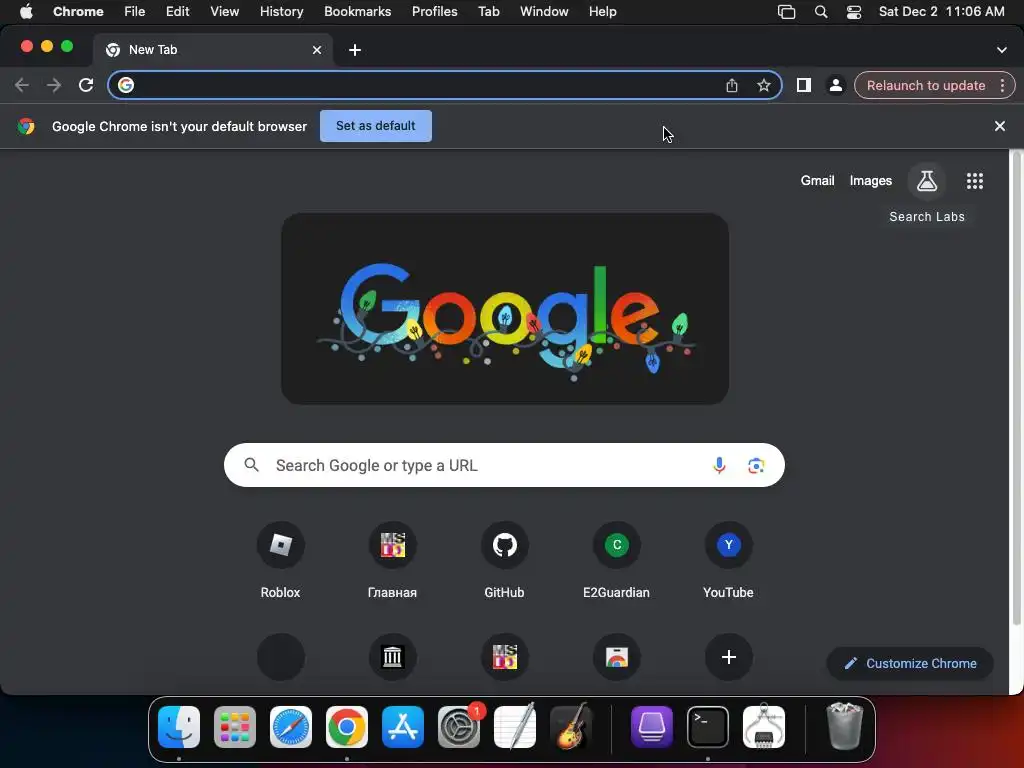Open the Chrome three-dot menu

(1002, 85)
